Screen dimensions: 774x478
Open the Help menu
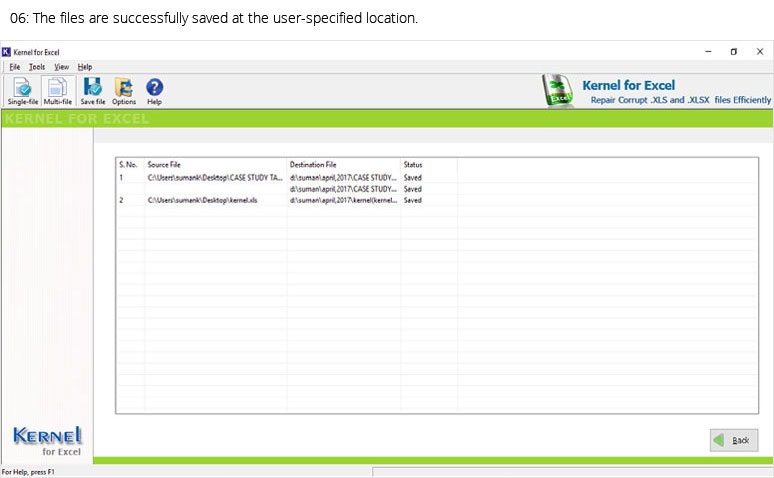pos(85,67)
